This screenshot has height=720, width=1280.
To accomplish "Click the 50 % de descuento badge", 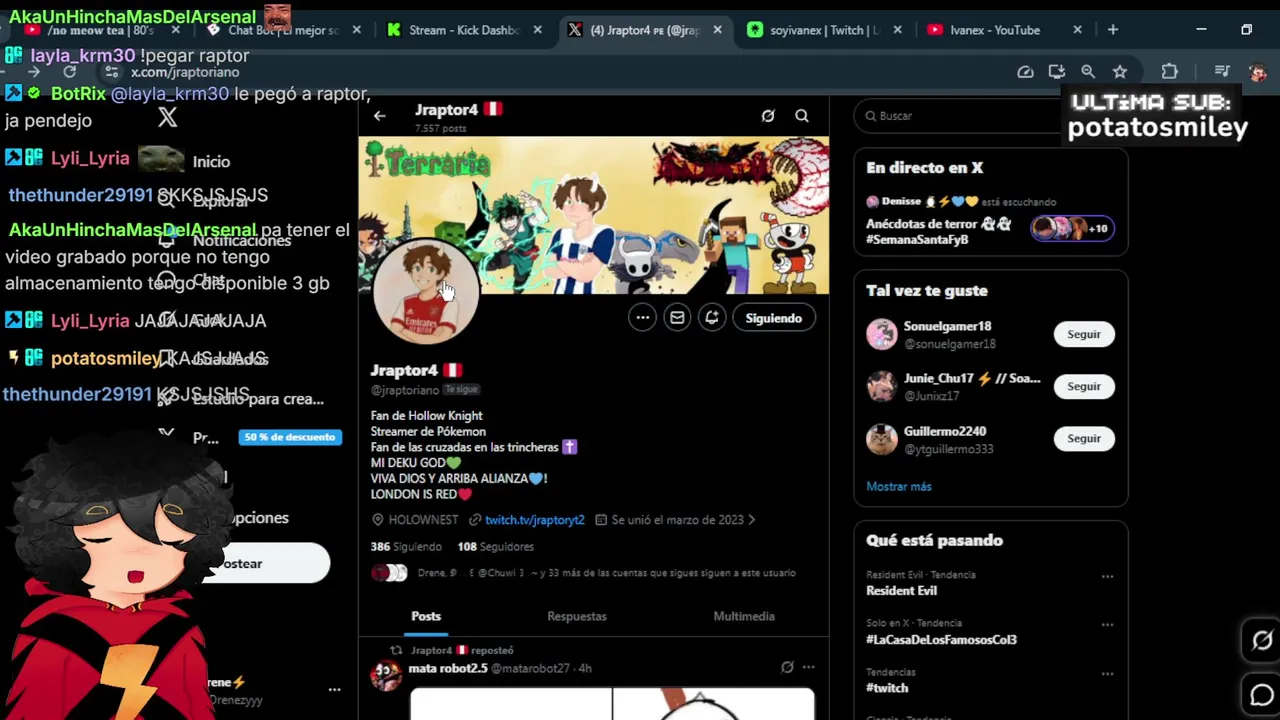I will [x=290, y=437].
